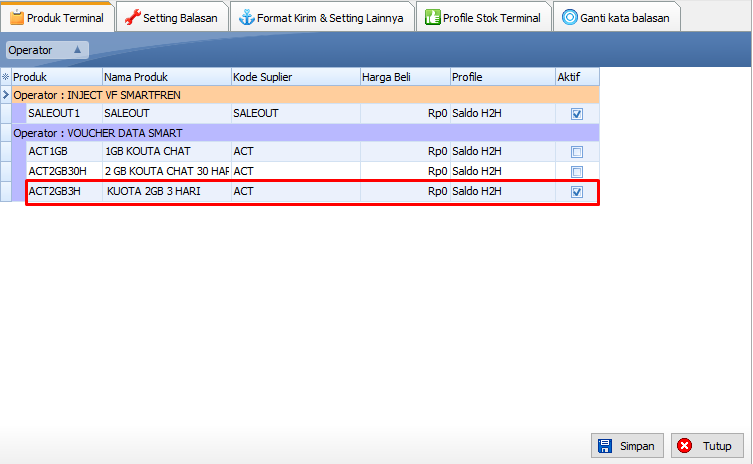Click the name cell KUOTA 2GB 3 HARI

coord(167,191)
